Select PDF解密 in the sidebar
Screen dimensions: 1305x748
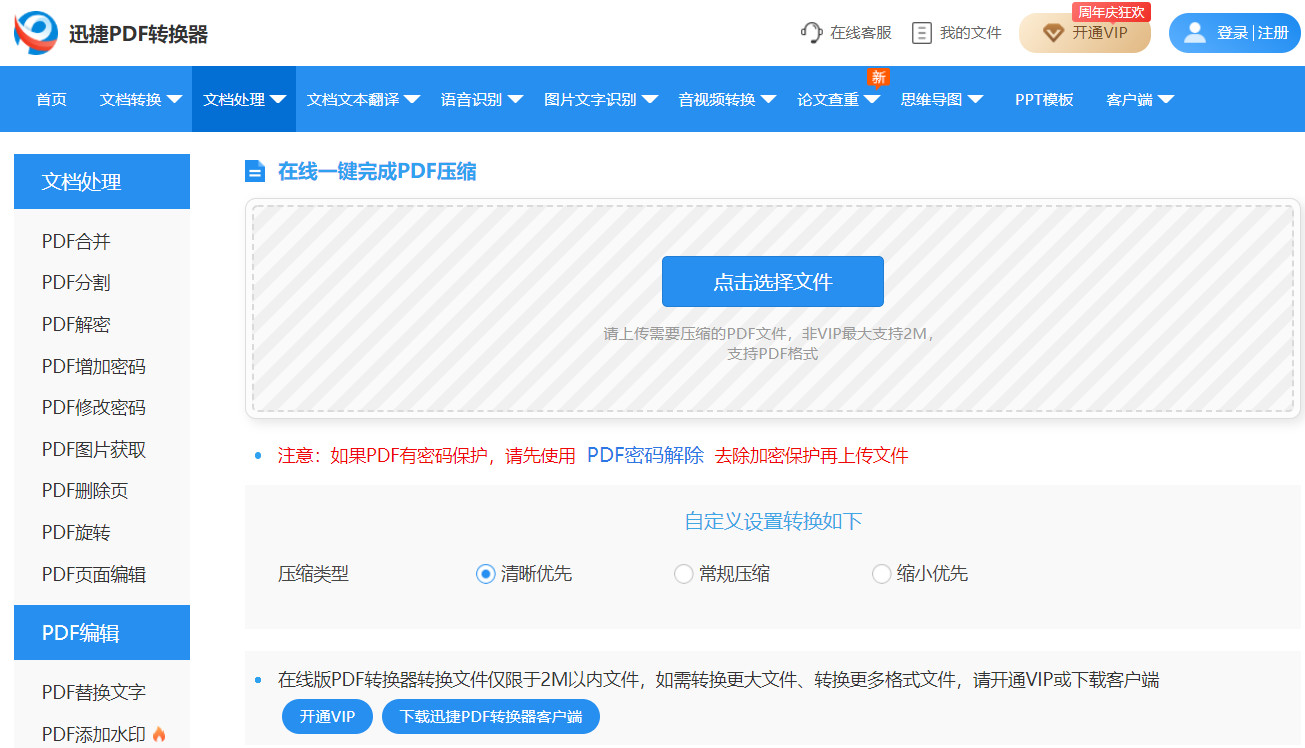click(76, 325)
